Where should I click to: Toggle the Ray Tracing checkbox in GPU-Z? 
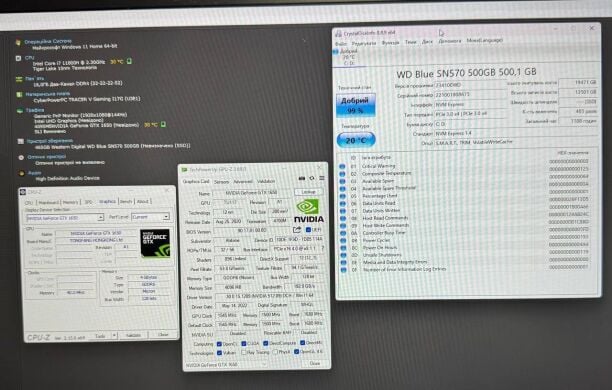[244, 353]
